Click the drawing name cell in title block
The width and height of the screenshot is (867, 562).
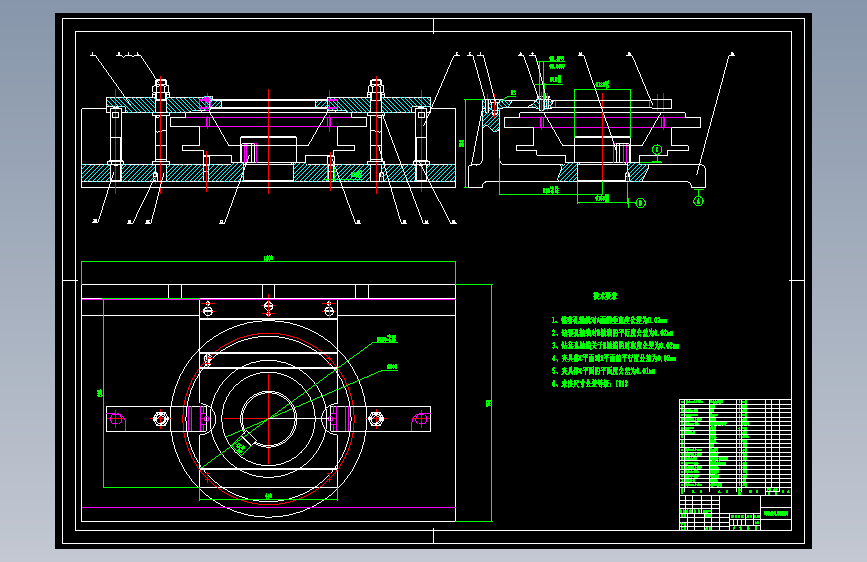[x=776, y=514]
